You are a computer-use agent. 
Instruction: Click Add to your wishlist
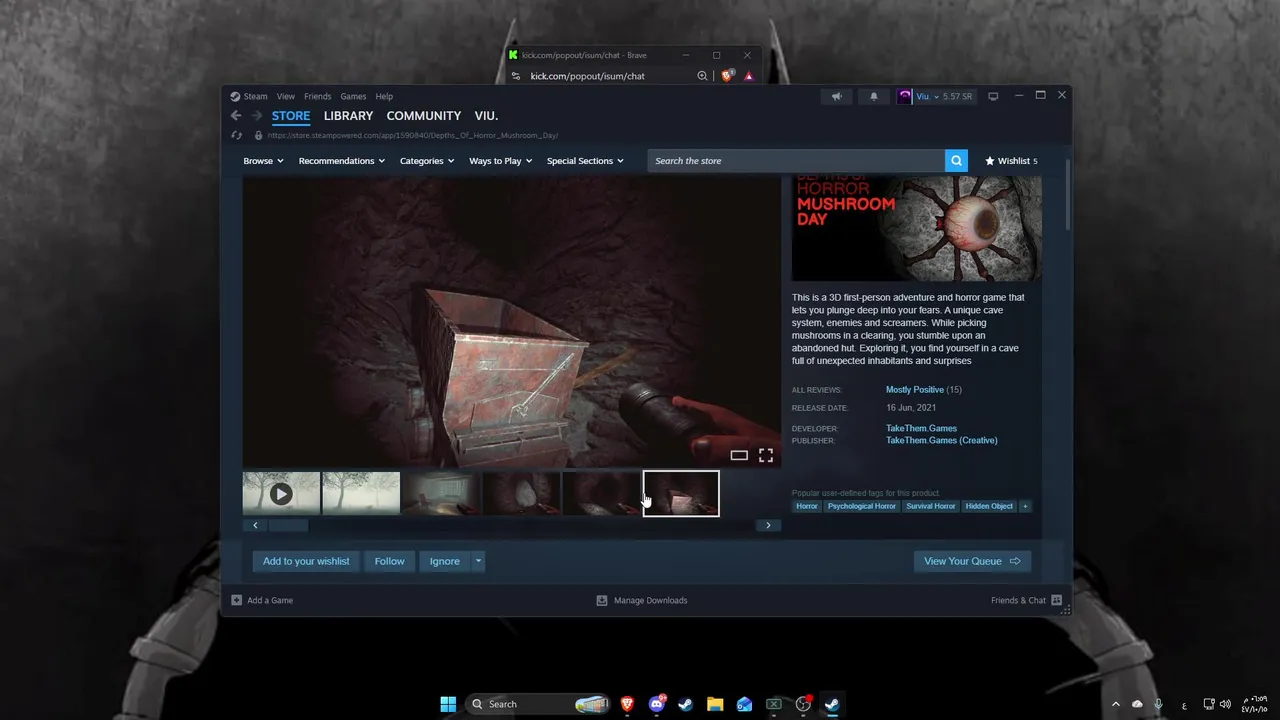[306, 561]
